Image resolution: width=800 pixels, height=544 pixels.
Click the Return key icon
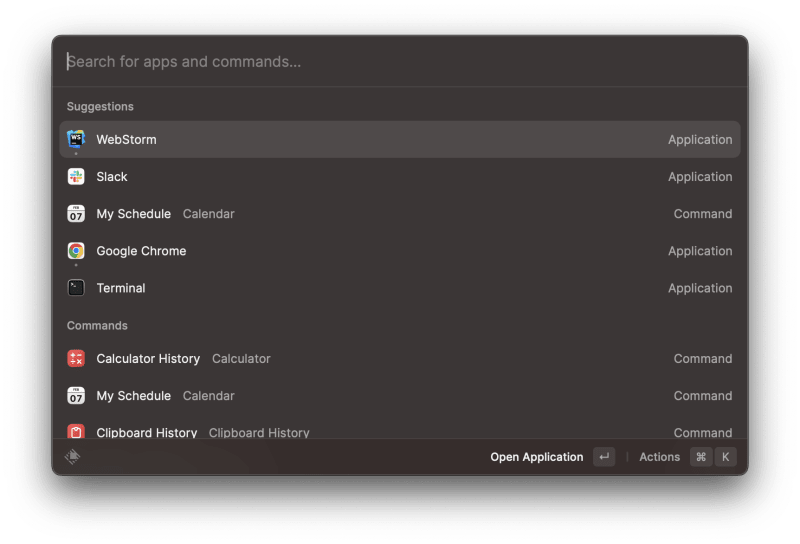[x=604, y=457]
